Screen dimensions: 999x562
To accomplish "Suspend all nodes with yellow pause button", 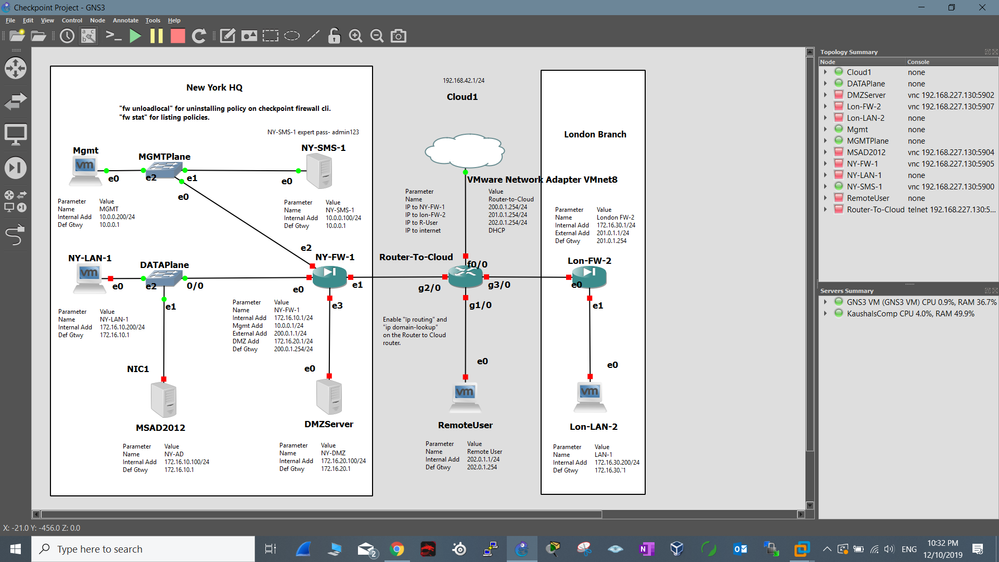I will (x=156, y=36).
